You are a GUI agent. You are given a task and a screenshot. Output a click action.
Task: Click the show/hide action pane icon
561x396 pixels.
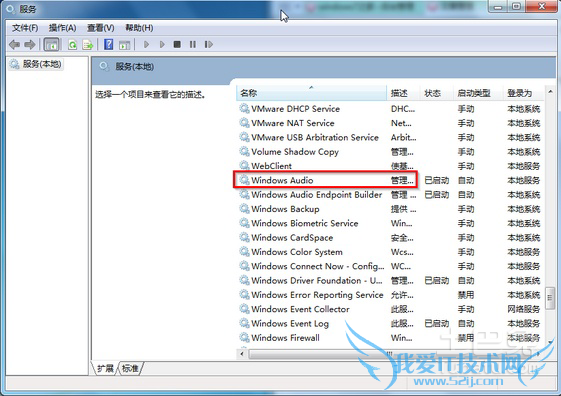point(125,45)
